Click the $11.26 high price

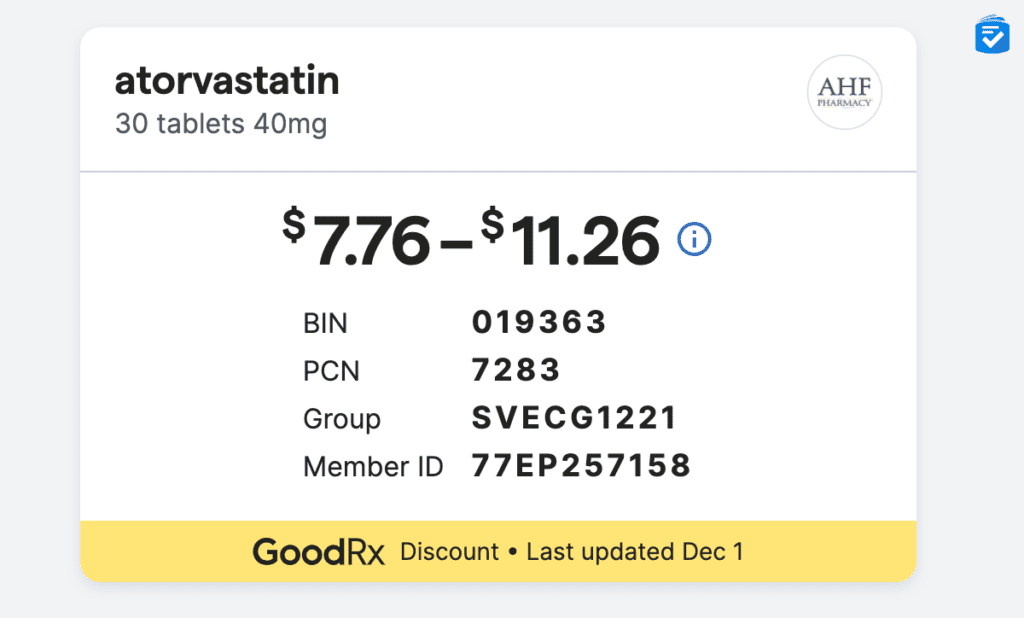(x=570, y=238)
